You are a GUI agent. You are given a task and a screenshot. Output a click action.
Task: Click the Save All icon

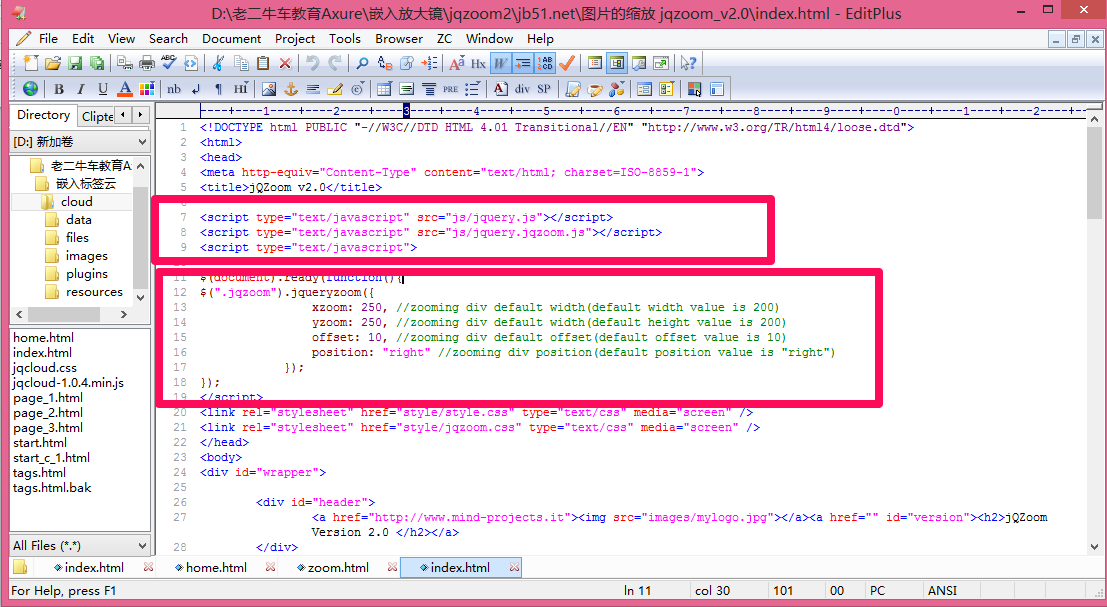pyautogui.click(x=97, y=64)
